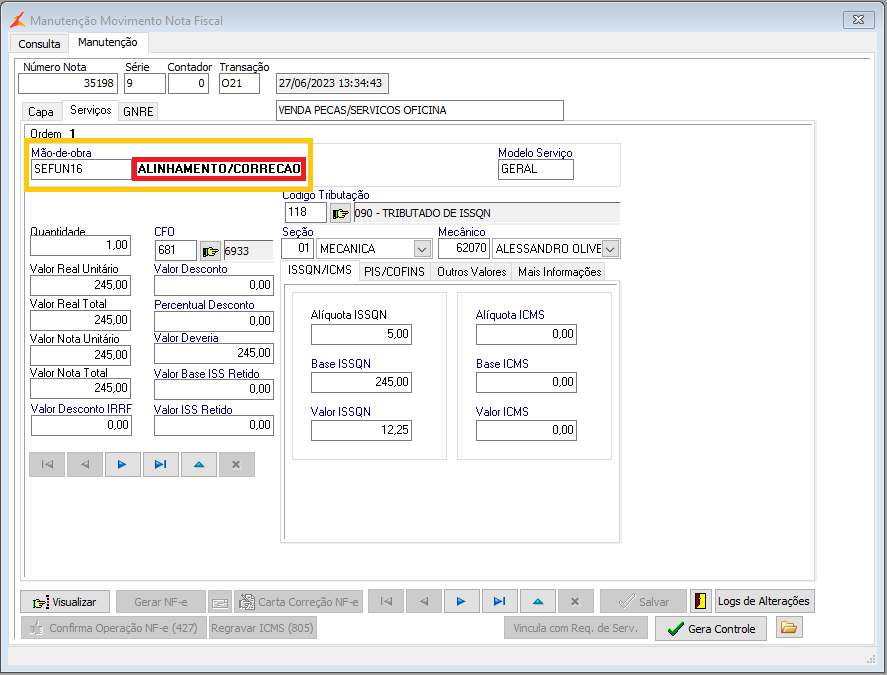This screenshot has width=887, height=675.
Task: Click the Gera Controle button
Action: pos(711,628)
